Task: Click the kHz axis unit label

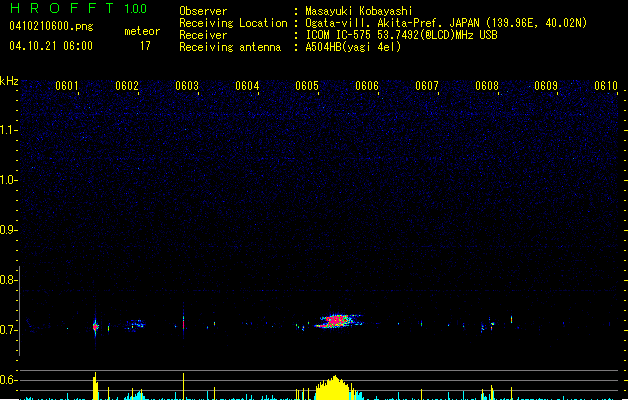Action: pyautogui.click(x=9, y=81)
